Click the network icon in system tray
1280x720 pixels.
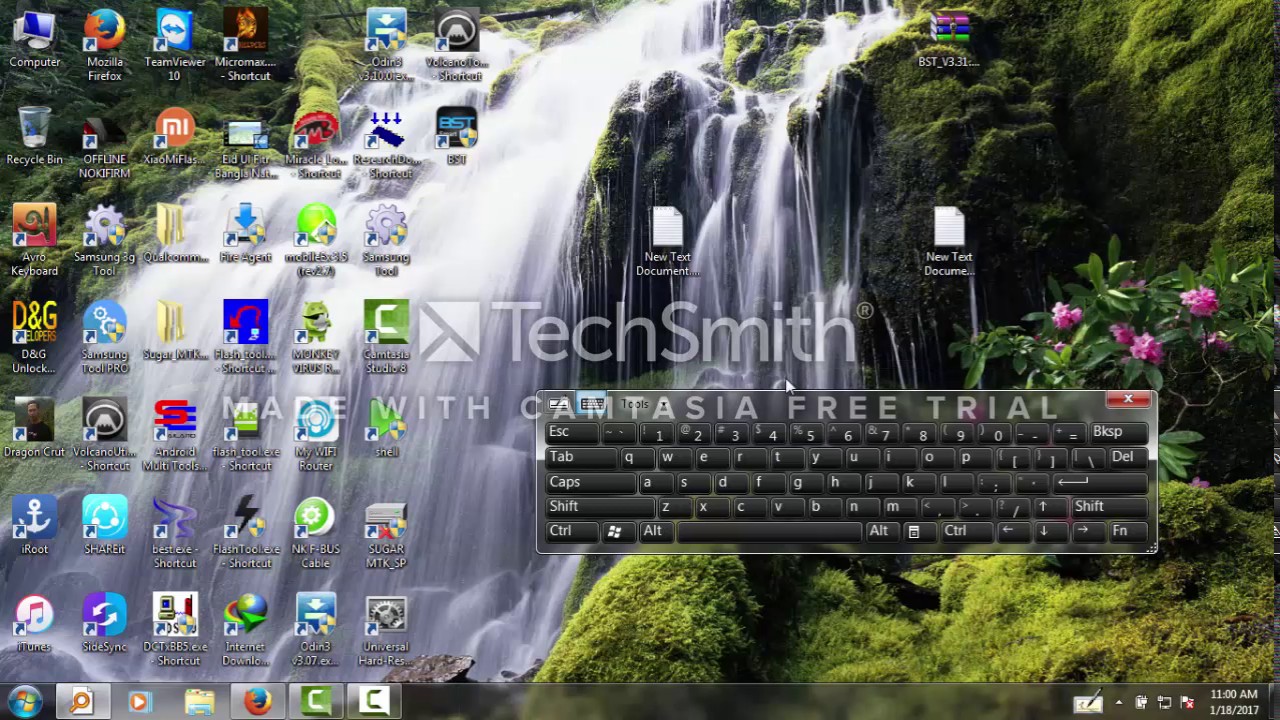pyautogui.click(x=1165, y=702)
